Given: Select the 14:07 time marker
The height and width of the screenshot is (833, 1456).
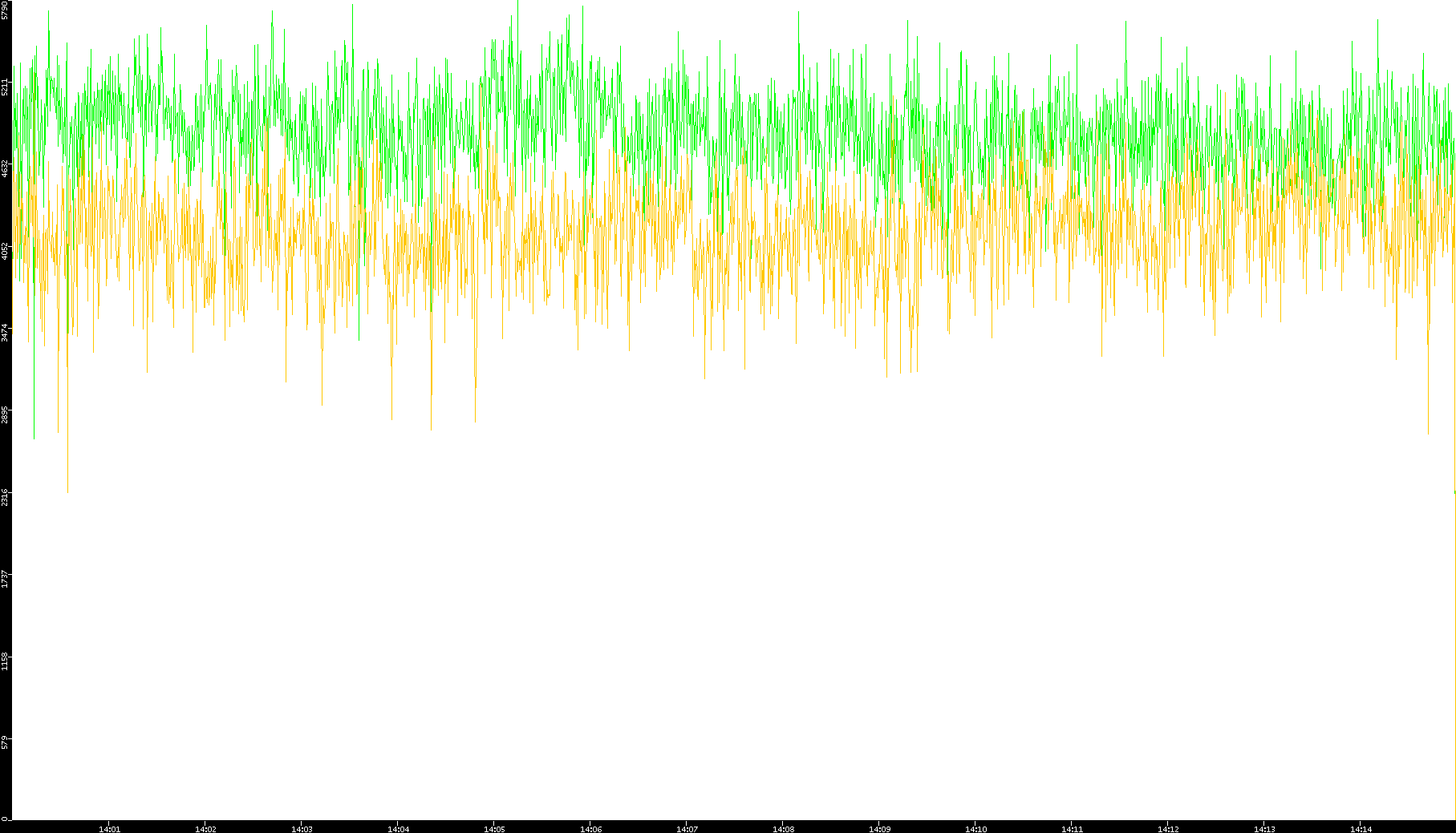Looking at the screenshot, I should point(687,829).
